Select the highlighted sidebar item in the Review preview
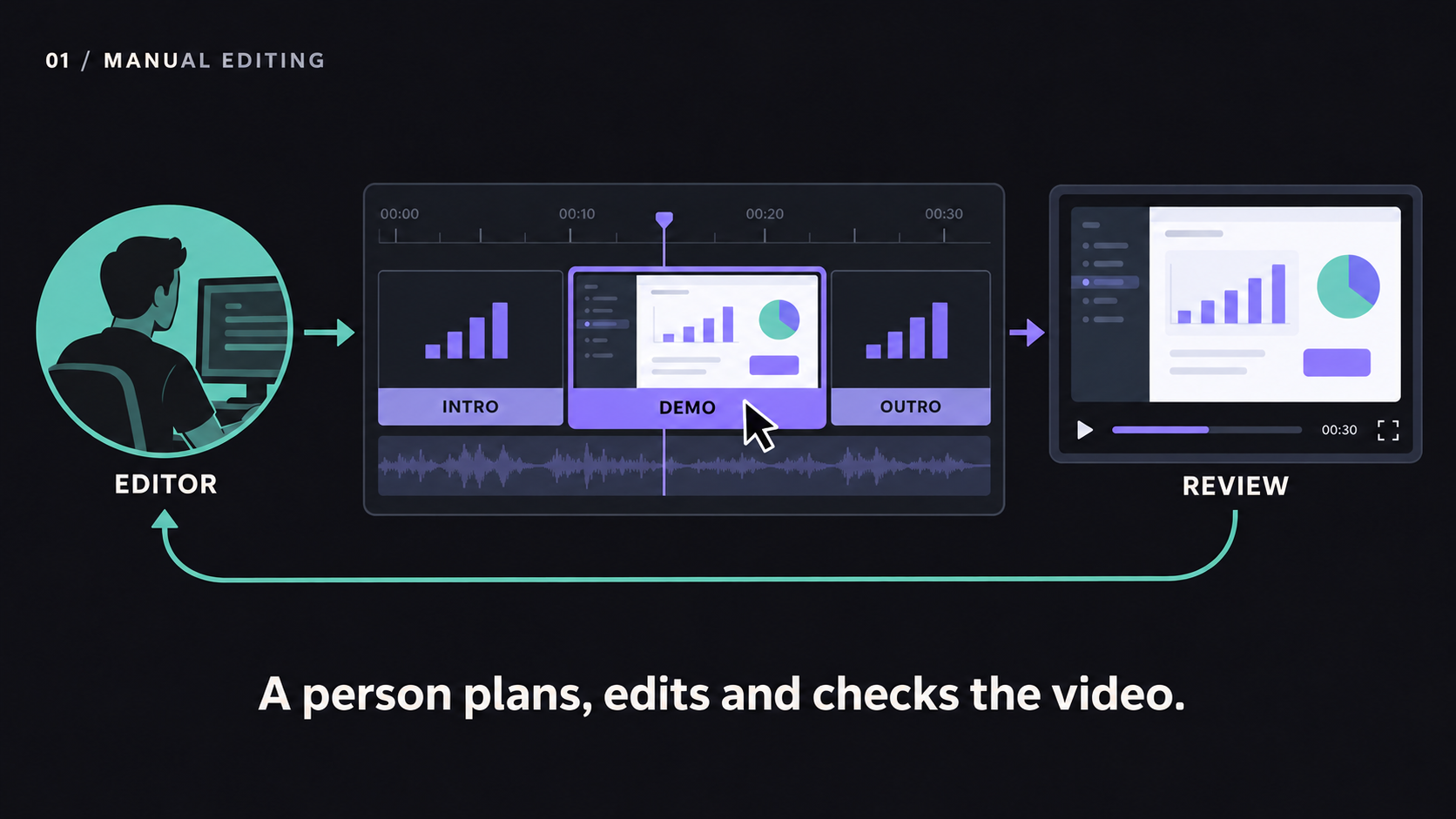1456x819 pixels. tap(1105, 282)
